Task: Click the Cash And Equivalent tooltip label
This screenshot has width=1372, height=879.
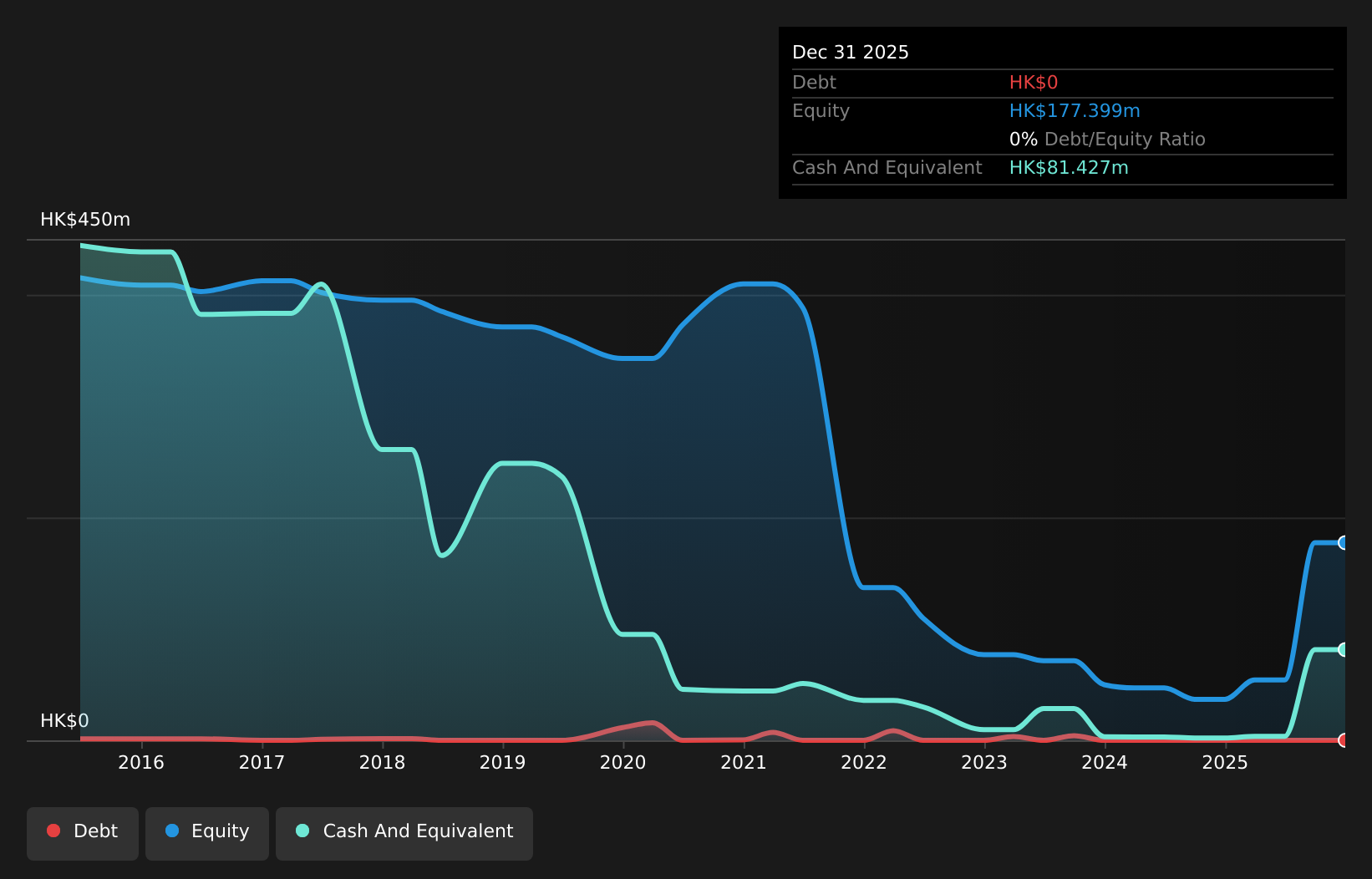Action: click(887, 168)
